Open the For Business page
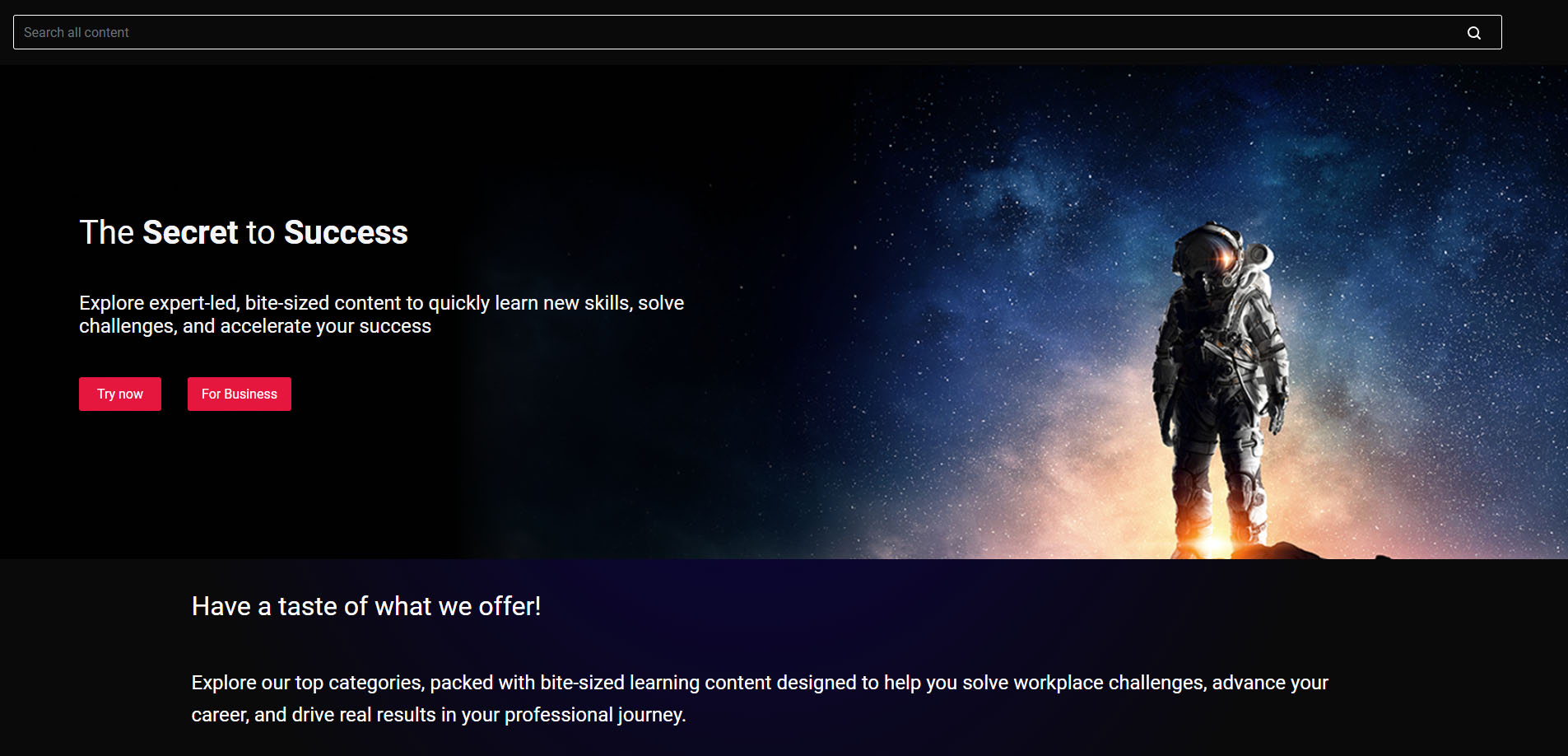The width and height of the screenshot is (1568, 756). tap(240, 394)
